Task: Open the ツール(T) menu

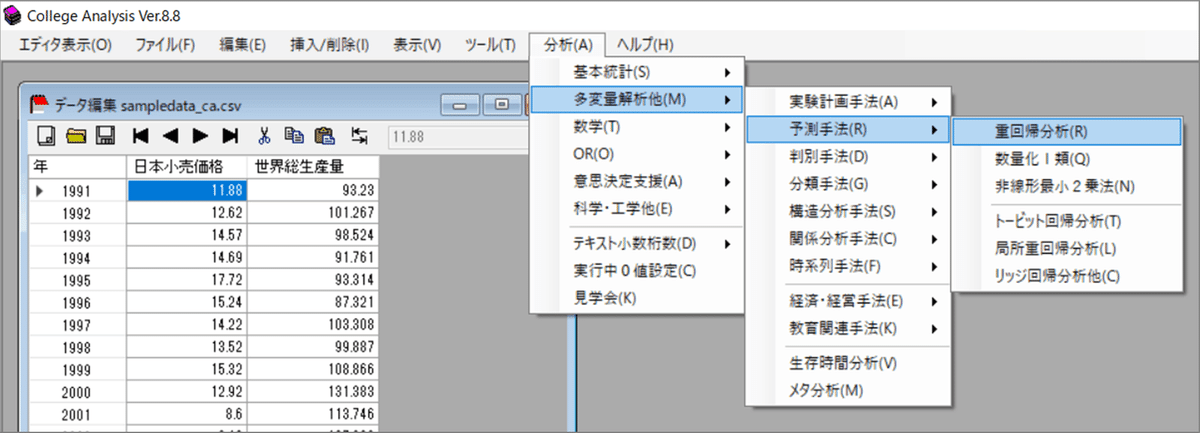Action: coord(490,45)
